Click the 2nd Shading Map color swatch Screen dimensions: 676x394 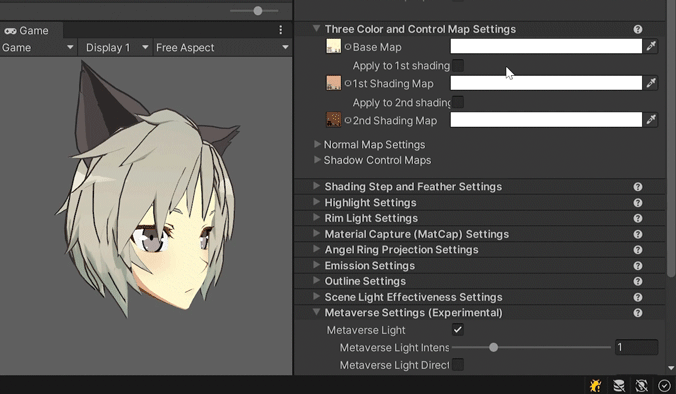(x=546, y=119)
